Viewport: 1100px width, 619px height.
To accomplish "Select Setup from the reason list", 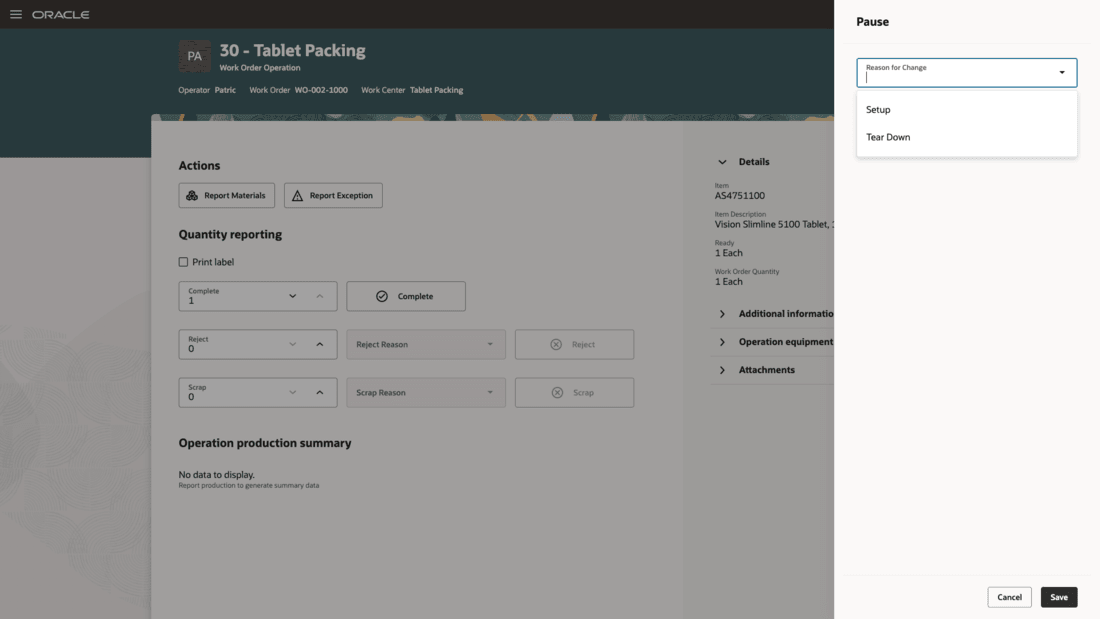I will pos(878,110).
